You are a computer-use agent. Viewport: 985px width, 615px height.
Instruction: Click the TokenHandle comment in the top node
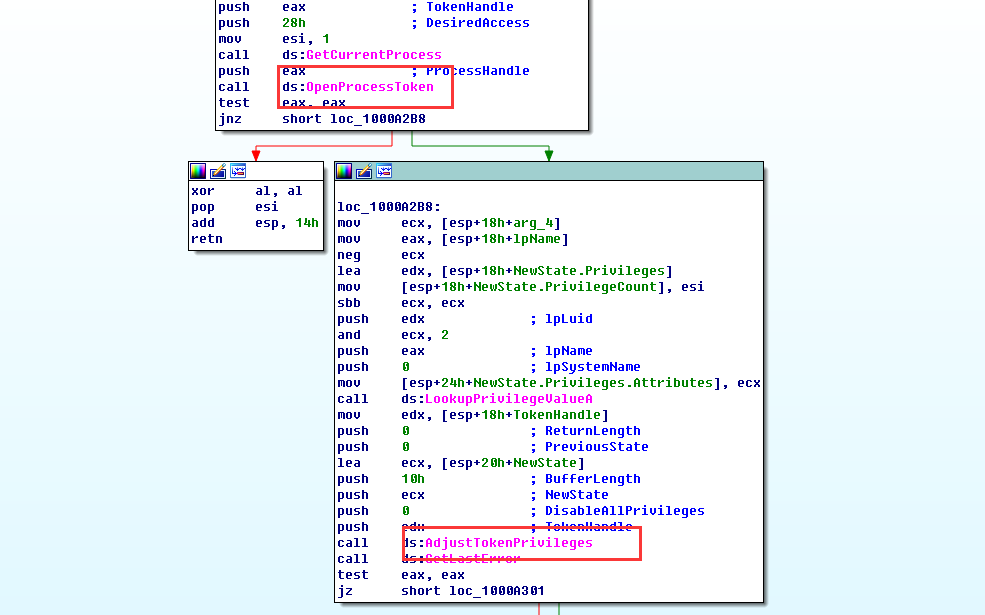pyautogui.click(x=470, y=7)
